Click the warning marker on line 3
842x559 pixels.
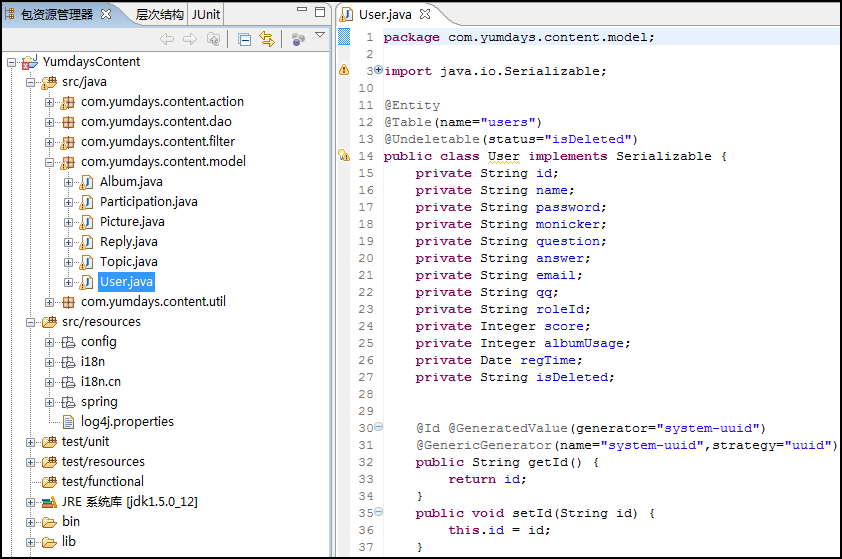point(344,70)
